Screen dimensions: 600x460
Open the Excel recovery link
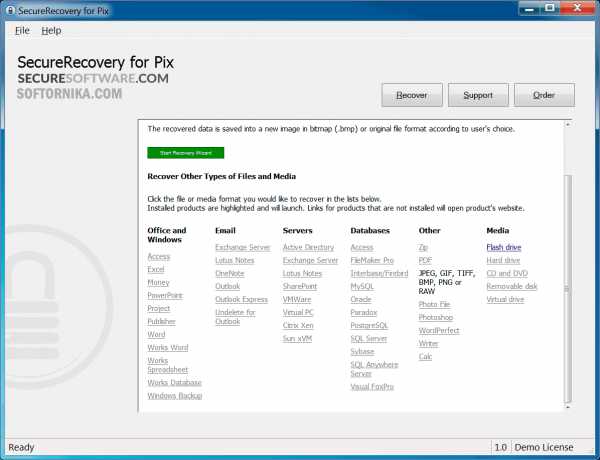point(156,269)
